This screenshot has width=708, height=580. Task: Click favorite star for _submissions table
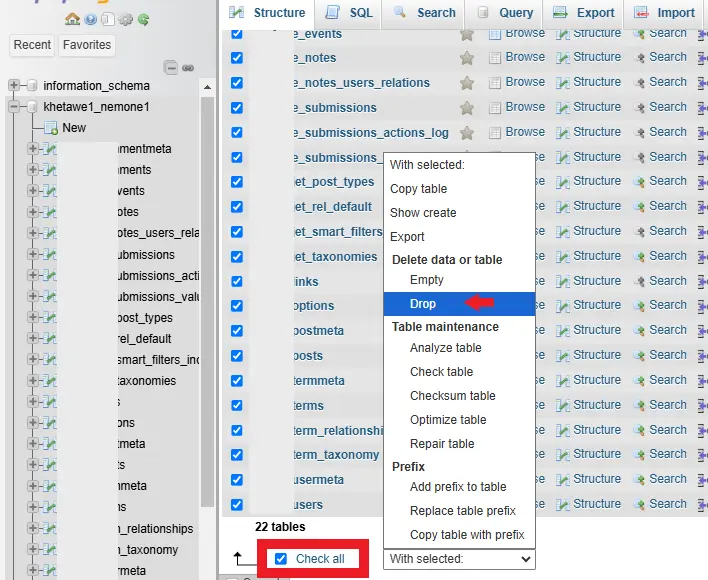(x=467, y=107)
